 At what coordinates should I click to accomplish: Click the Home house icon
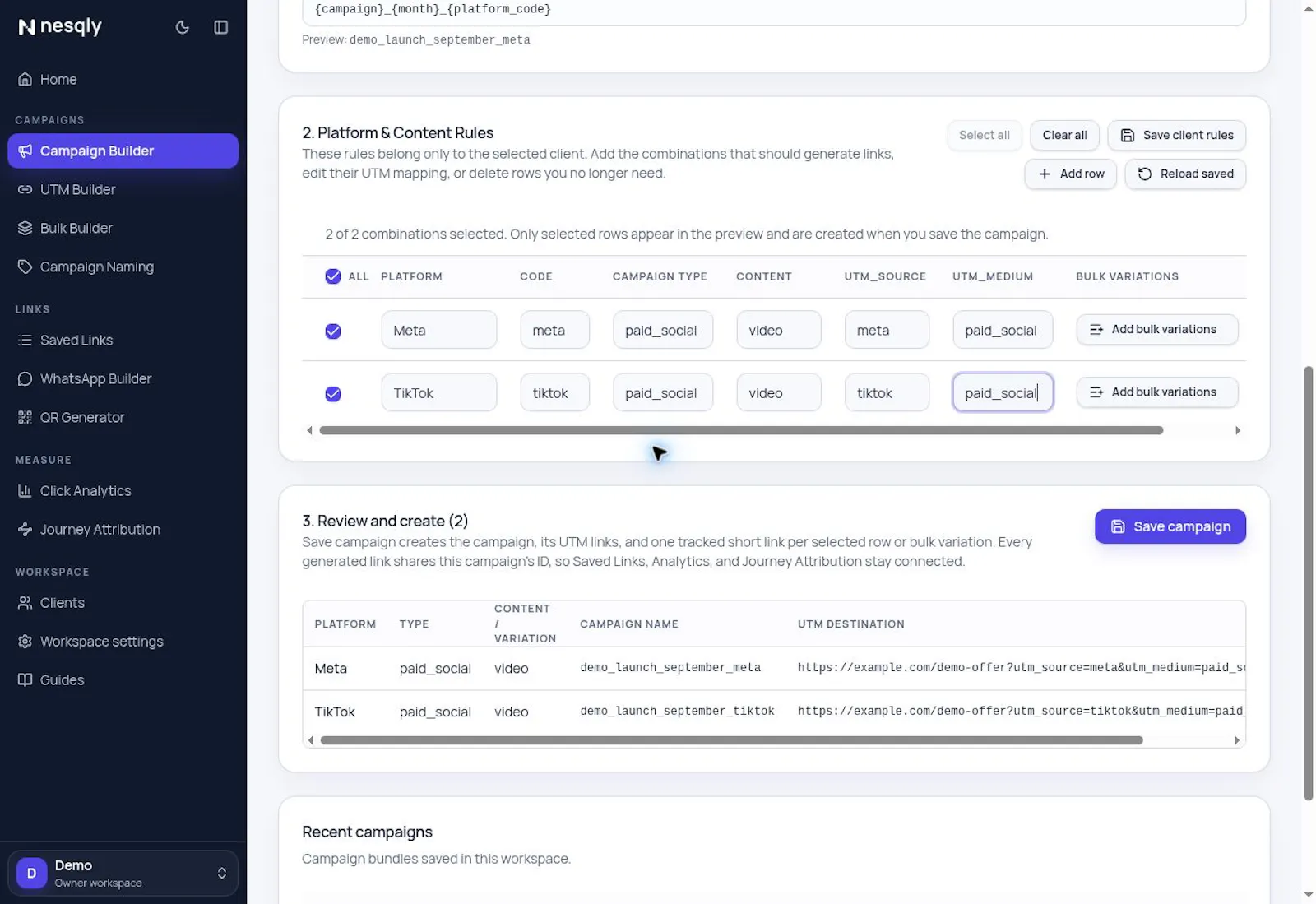(25, 79)
